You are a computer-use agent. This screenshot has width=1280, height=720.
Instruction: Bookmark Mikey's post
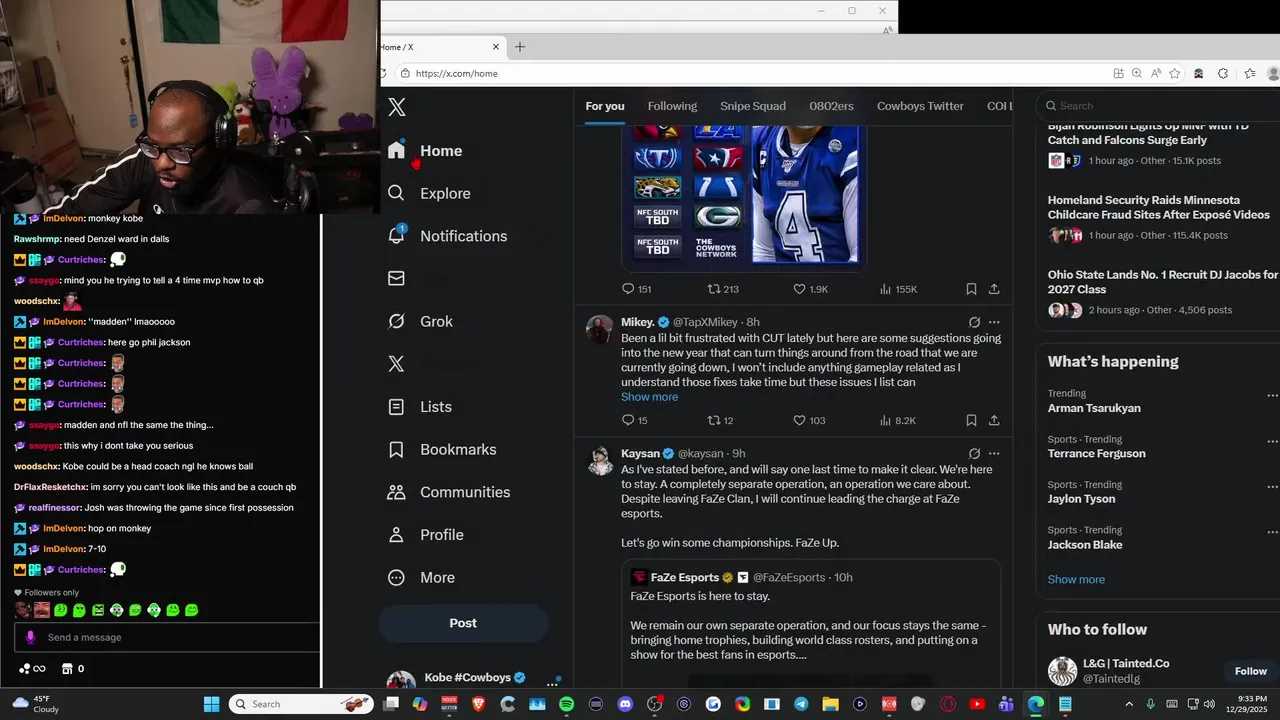coord(971,421)
